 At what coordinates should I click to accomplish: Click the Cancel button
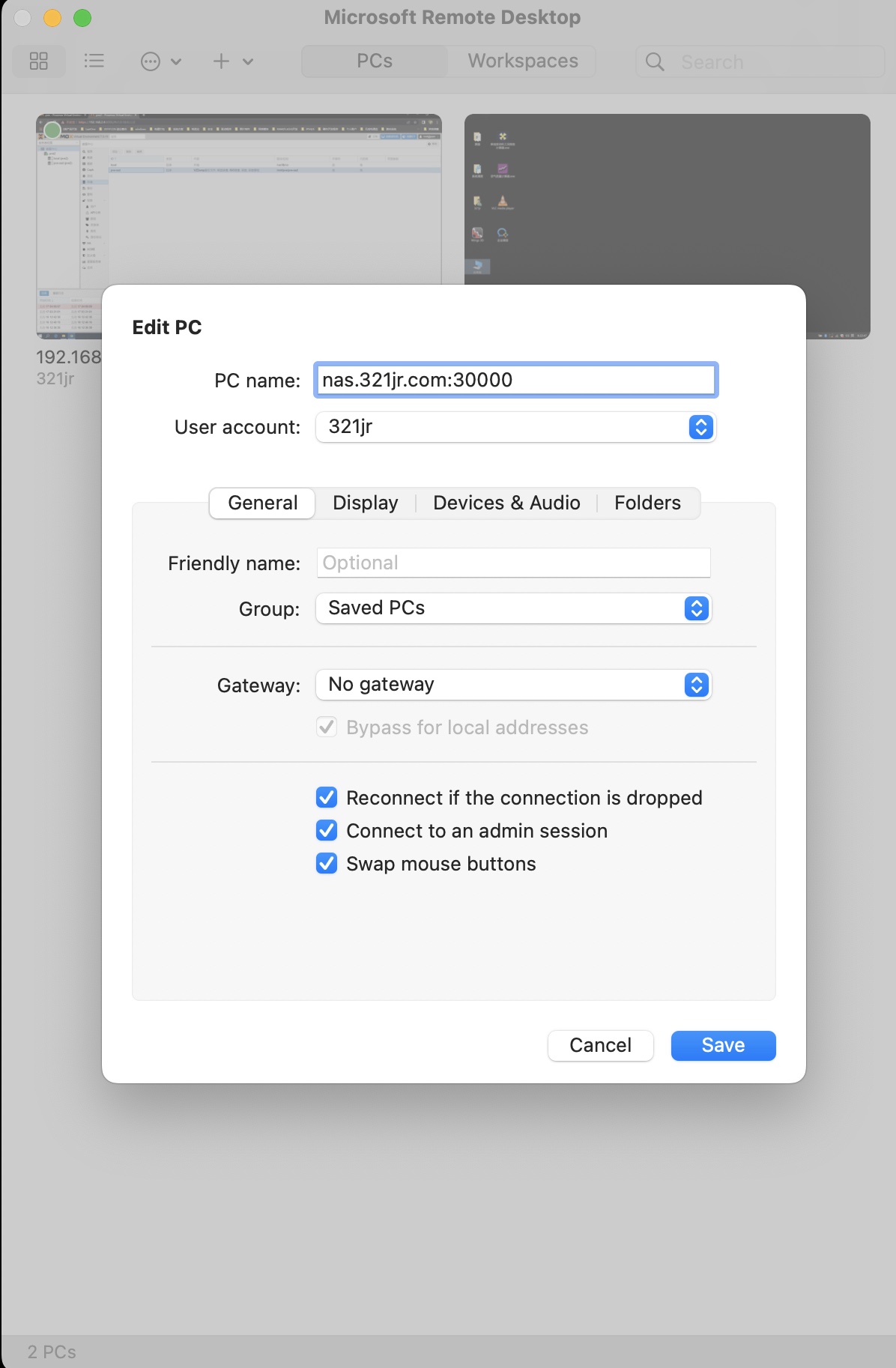click(600, 1045)
